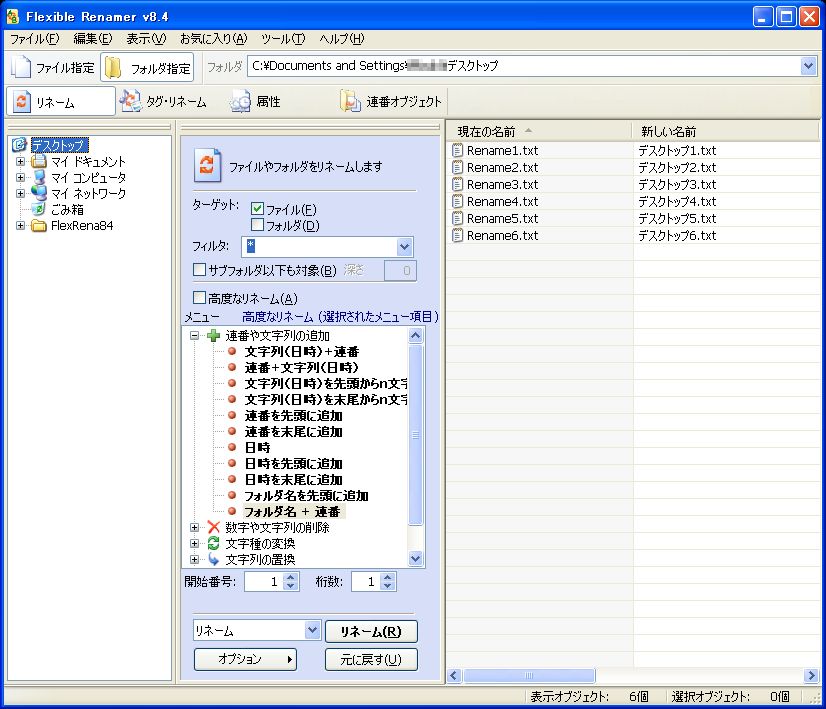Sort by 現在の名前 column header

[538, 131]
